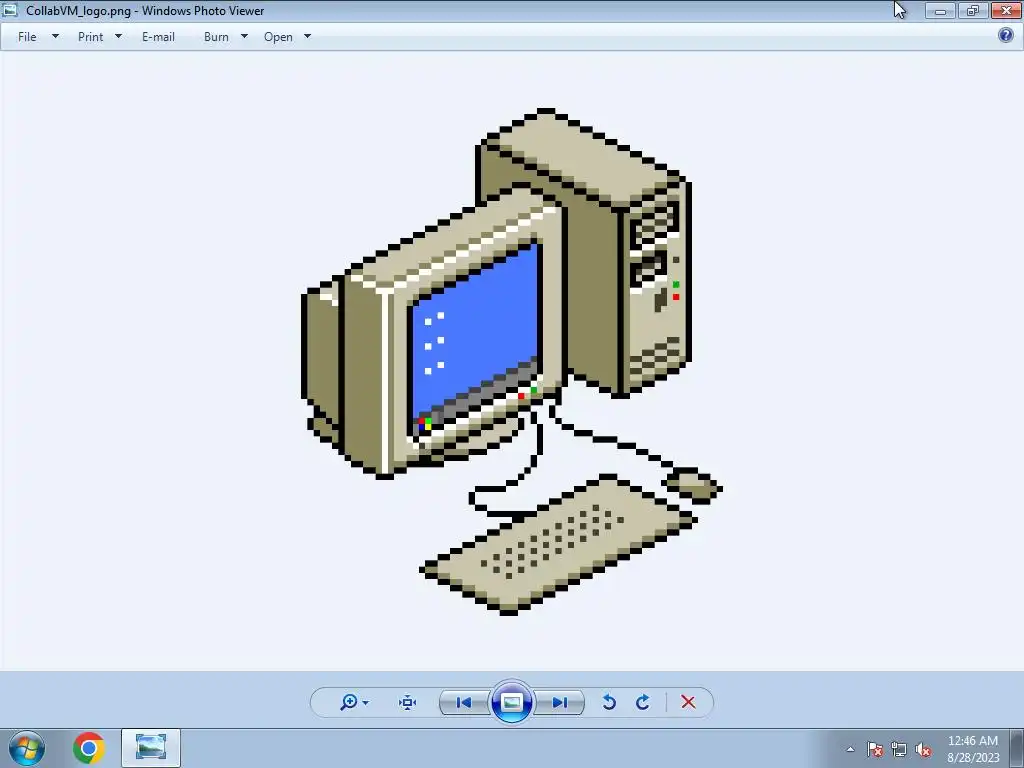Image resolution: width=1024 pixels, height=768 pixels.
Task: Delete the image with red X
Action: point(688,703)
